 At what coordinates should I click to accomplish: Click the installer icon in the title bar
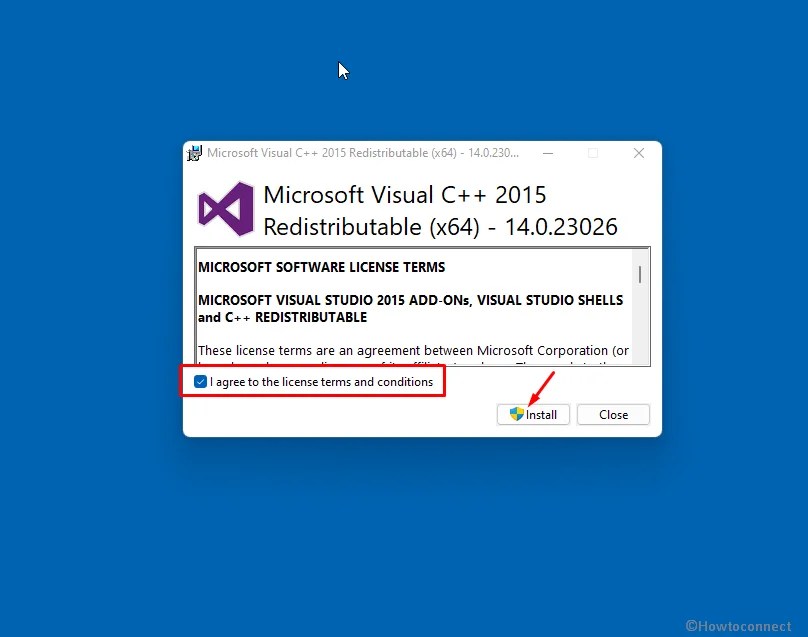click(x=194, y=153)
